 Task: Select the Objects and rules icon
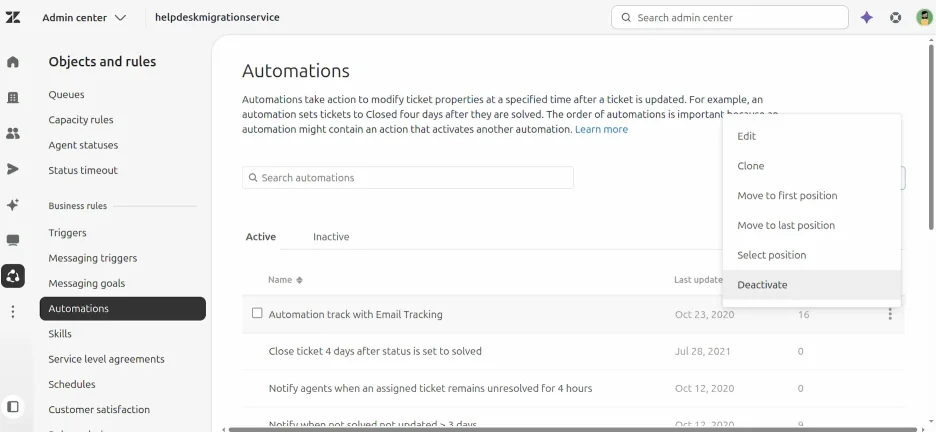click(x=13, y=276)
